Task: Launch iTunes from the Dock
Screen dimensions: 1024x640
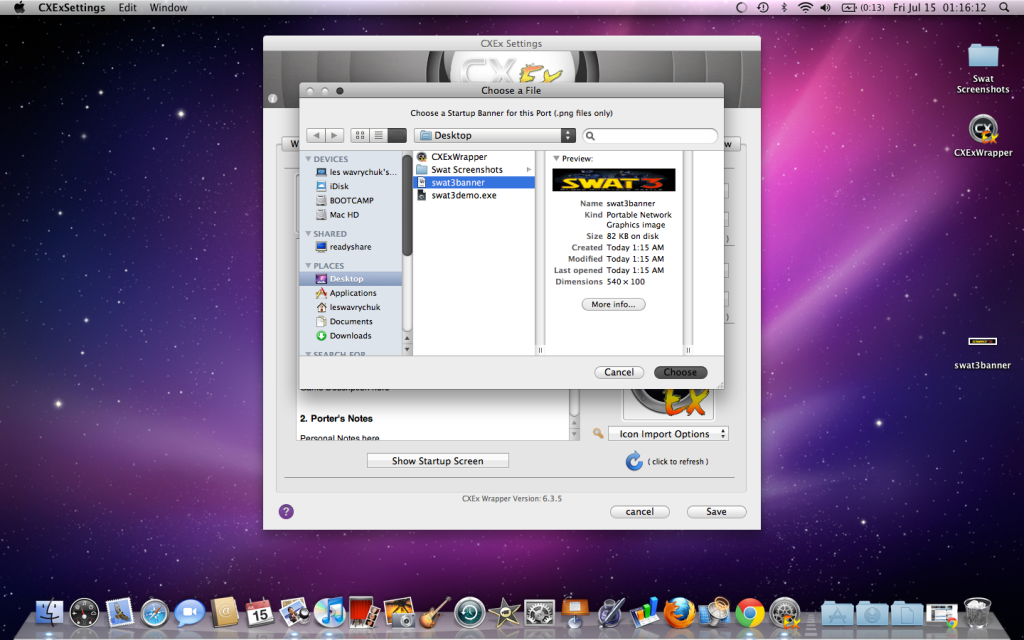Action: [329, 613]
